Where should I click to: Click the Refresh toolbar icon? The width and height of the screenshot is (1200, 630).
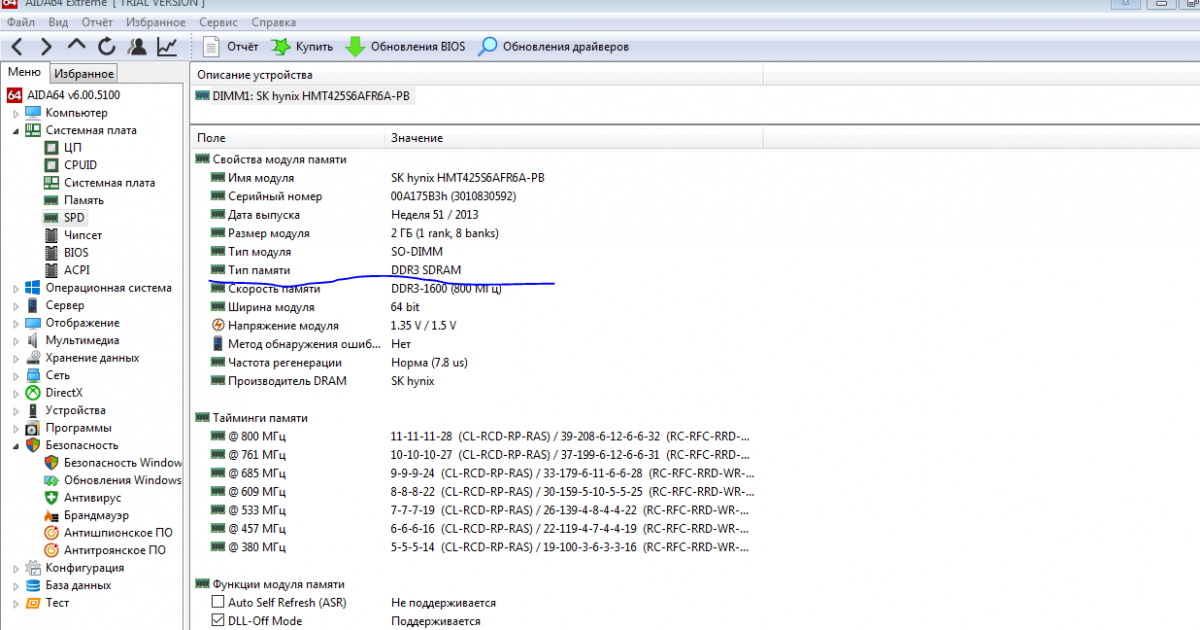click(x=106, y=46)
